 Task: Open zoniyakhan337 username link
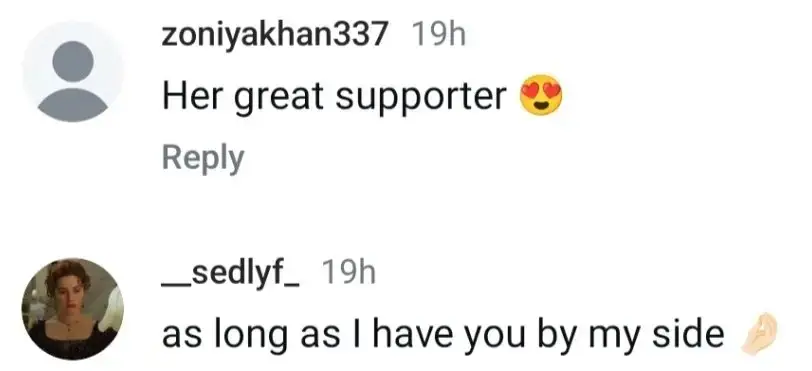pyautogui.click(x=274, y=35)
